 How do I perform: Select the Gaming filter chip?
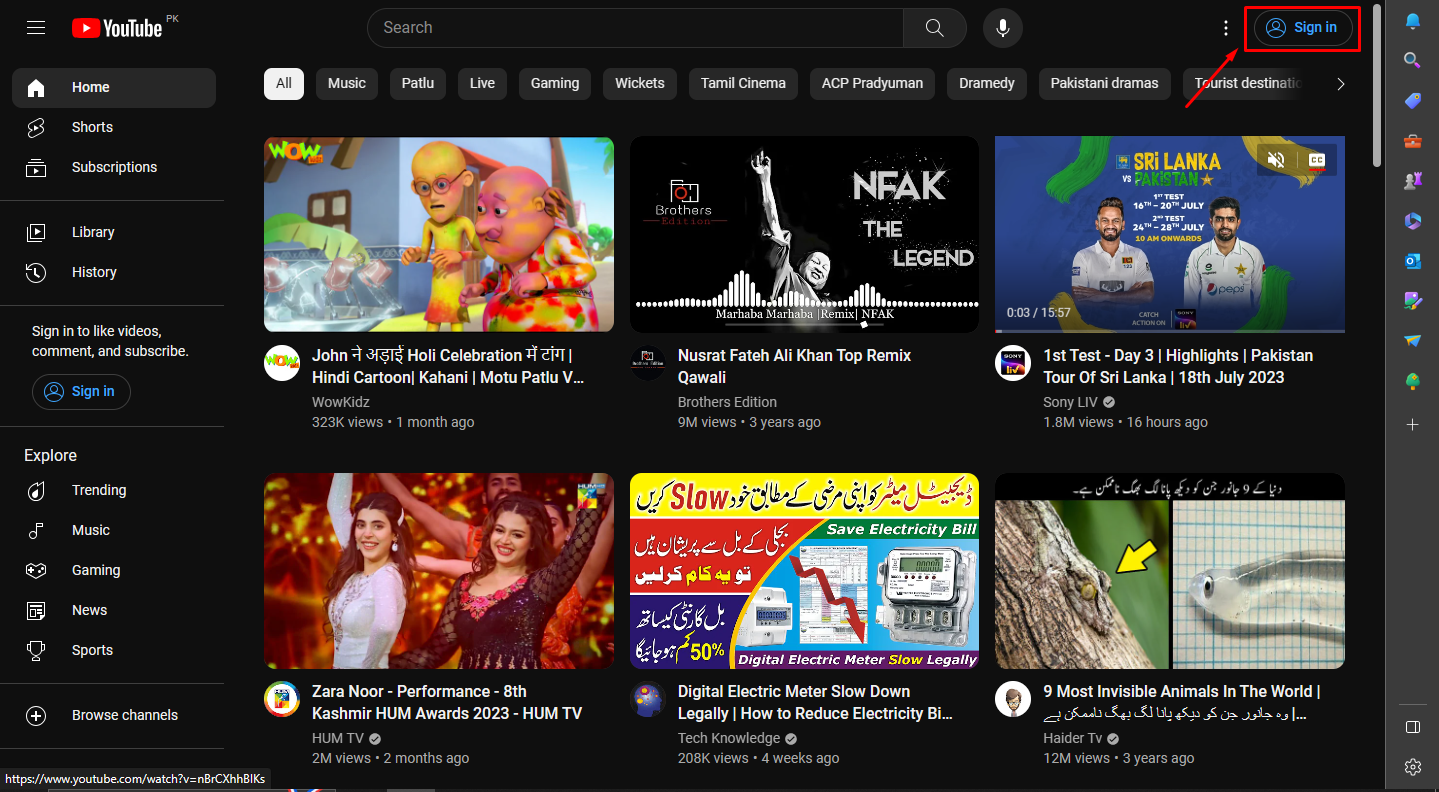(555, 83)
